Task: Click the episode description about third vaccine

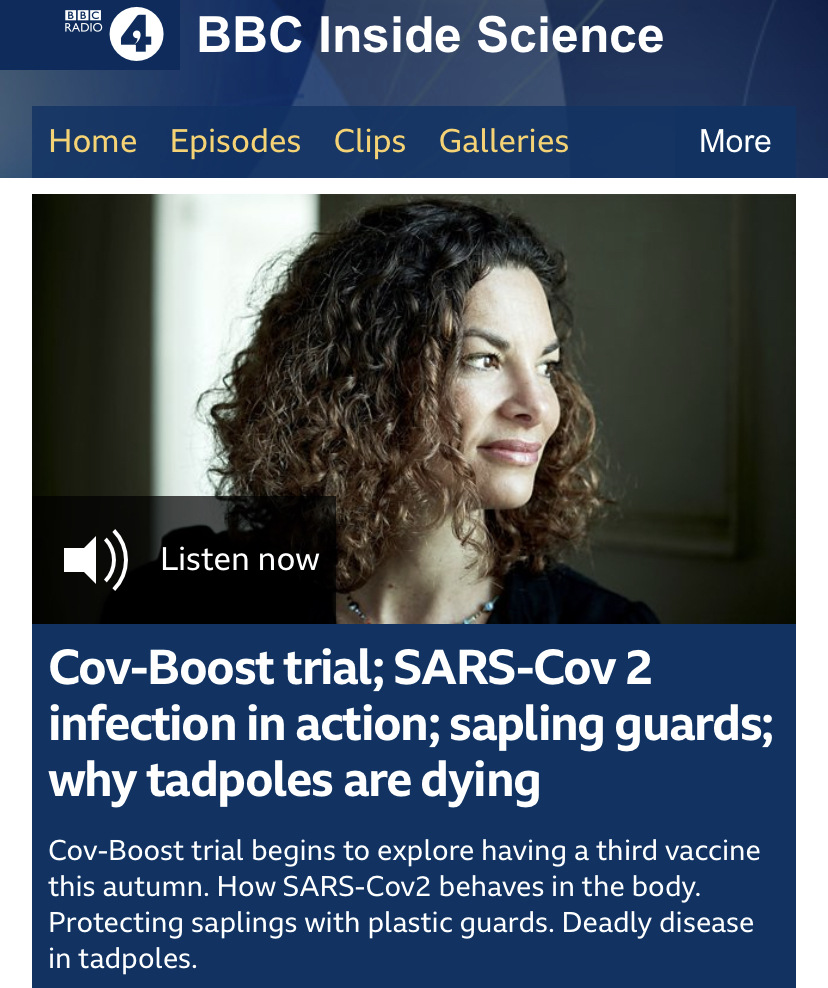Action: (x=404, y=904)
